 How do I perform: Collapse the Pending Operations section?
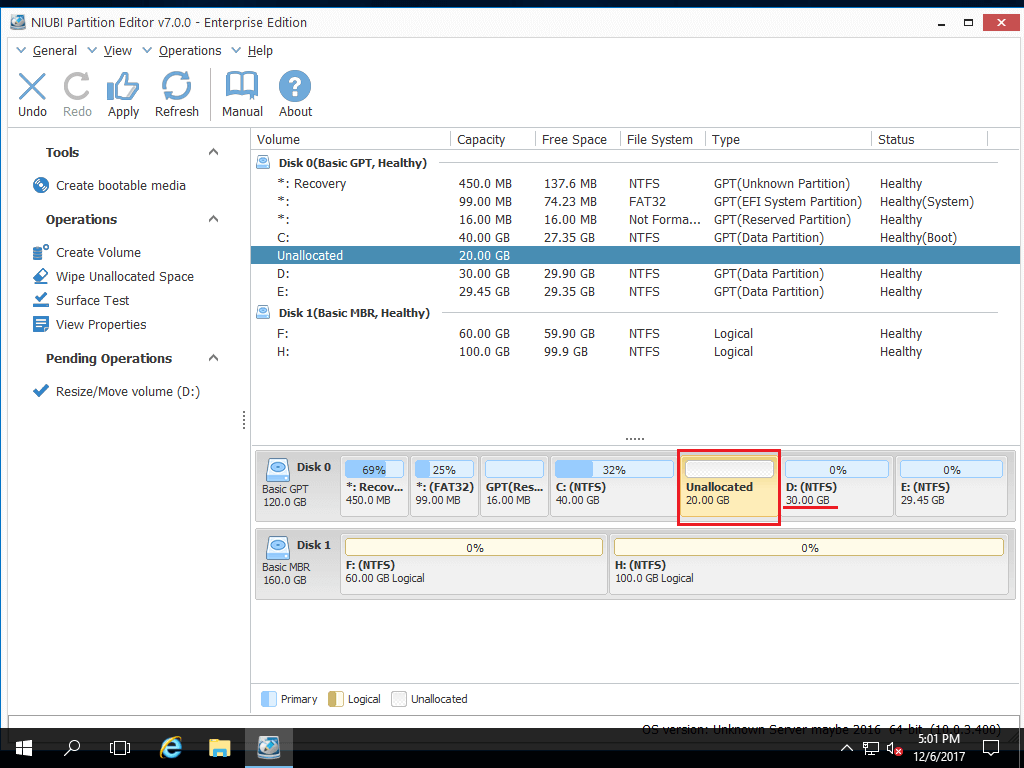coord(213,359)
